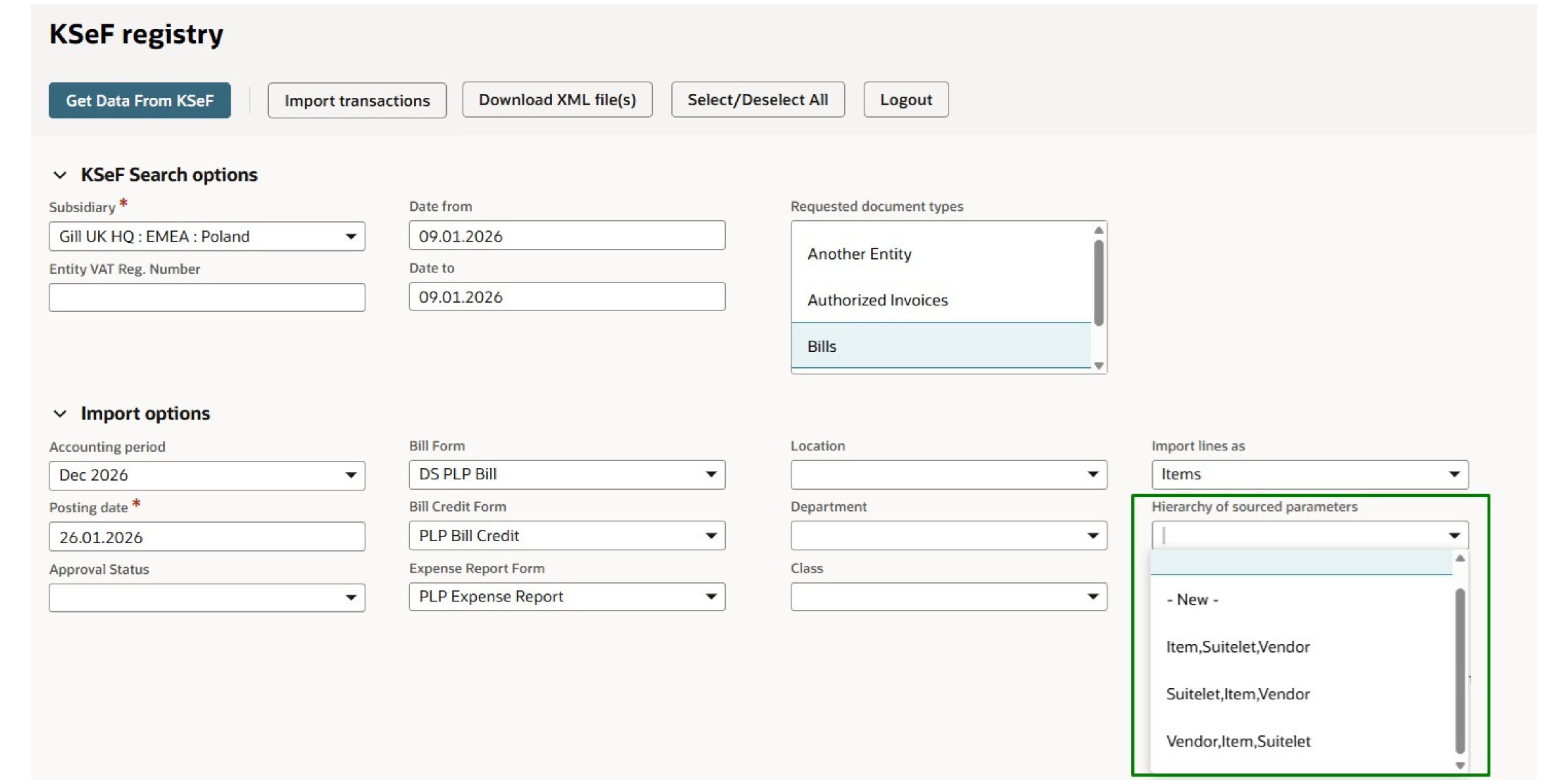Choose Vendor,Item,Suitelet hierarchy option
The image size is (1568, 784).
point(1238,742)
